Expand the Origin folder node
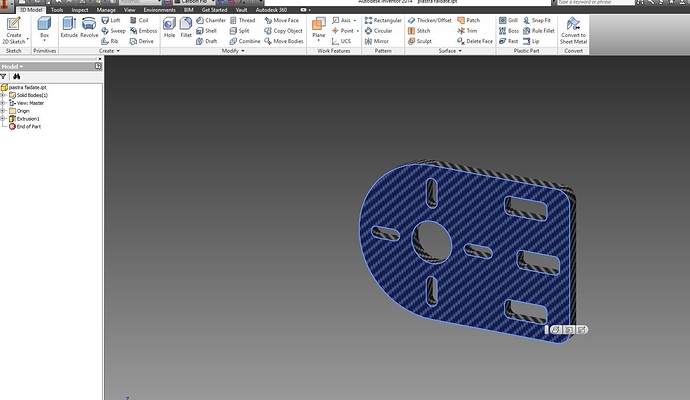This screenshot has width=690, height=400. (4, 111)
